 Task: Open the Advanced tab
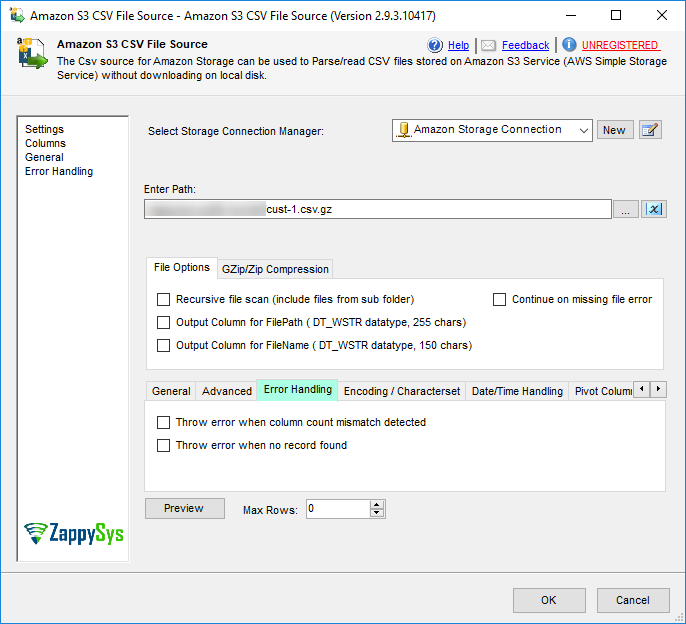[x=227, y=391]
